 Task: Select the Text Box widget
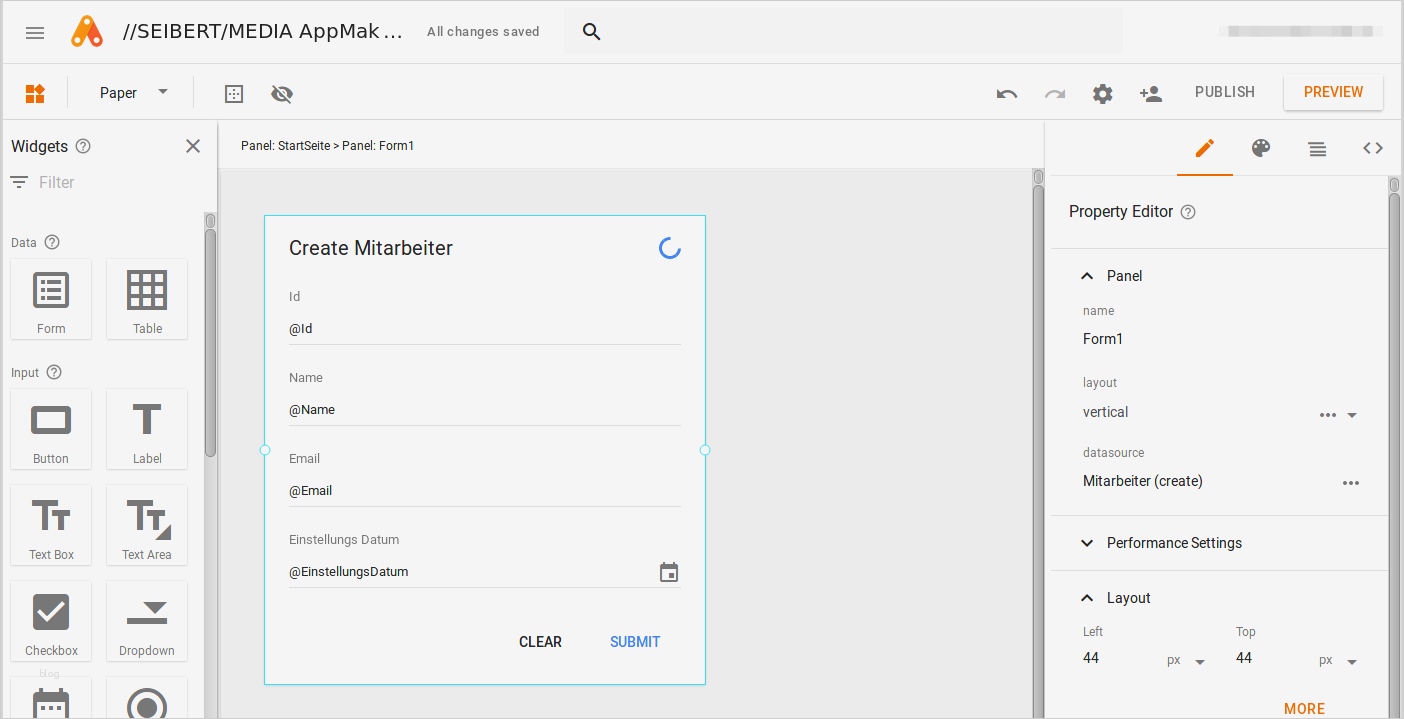(x=51, y=525)
